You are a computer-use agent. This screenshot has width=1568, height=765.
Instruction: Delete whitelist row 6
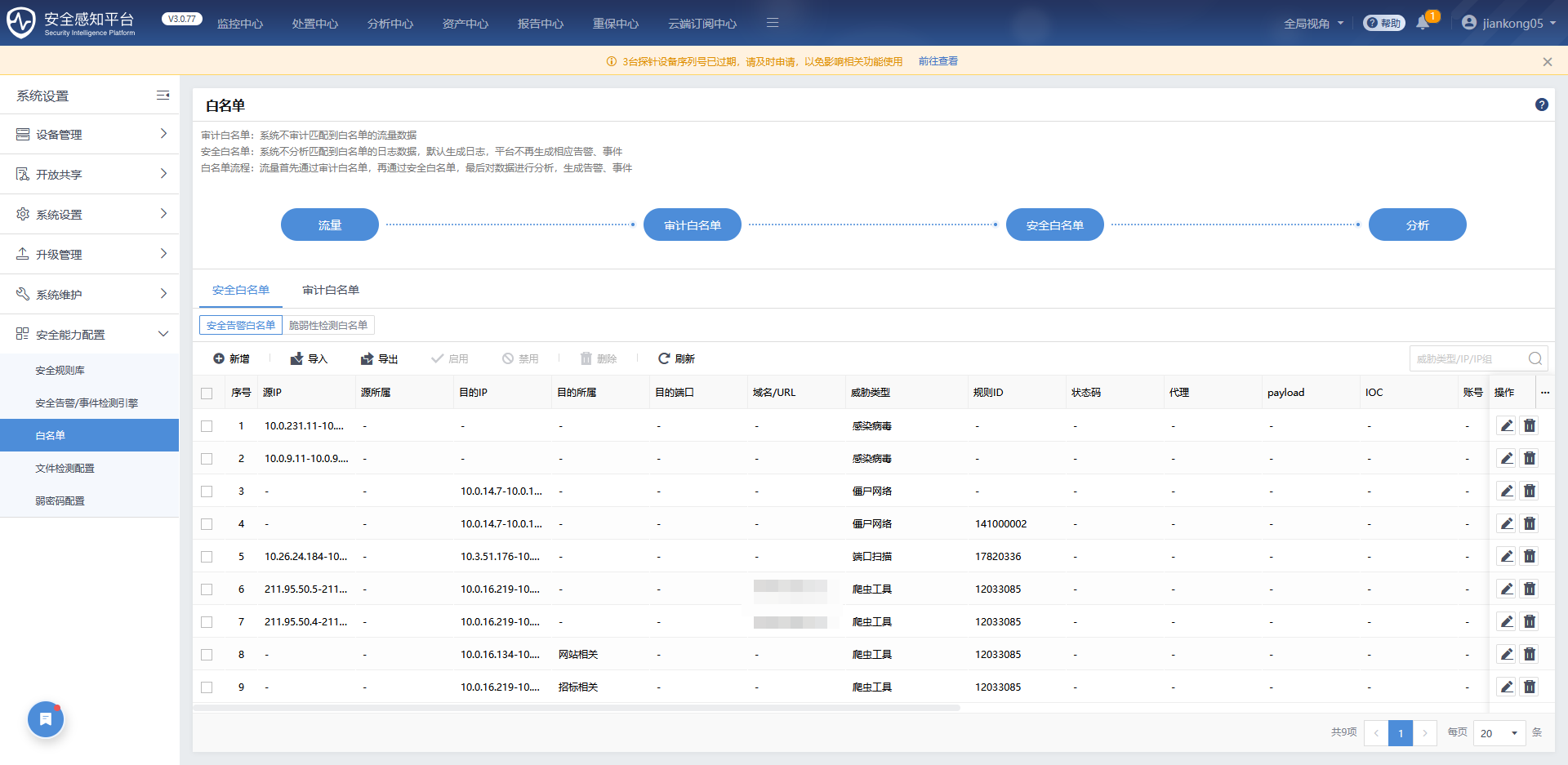[1530, 589]
